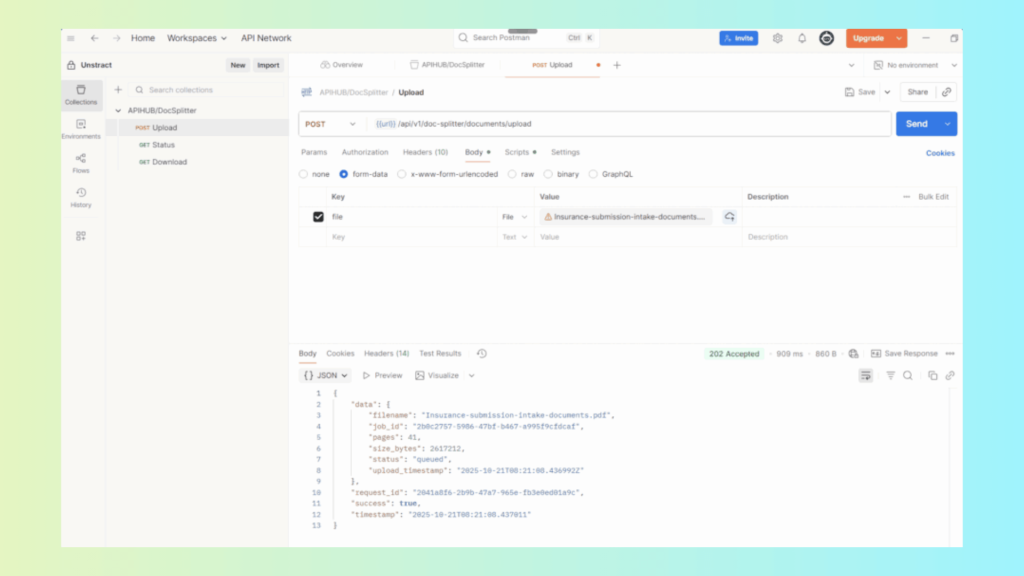The image size is (1024, 576).
Task: Select the raw body type radio button
Action: (x=513, y=174)
